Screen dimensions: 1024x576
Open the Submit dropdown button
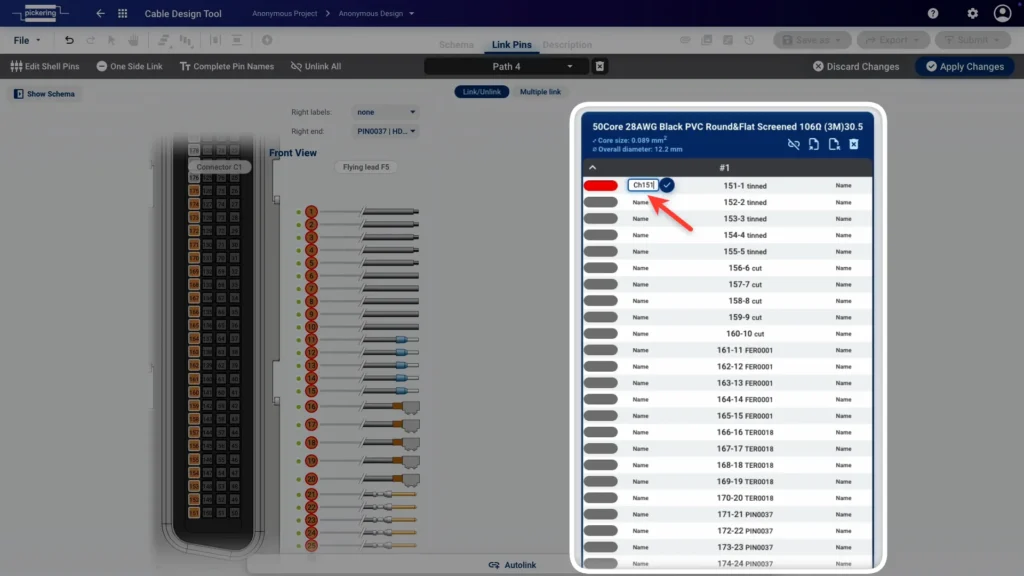click(x=973, y=40)
